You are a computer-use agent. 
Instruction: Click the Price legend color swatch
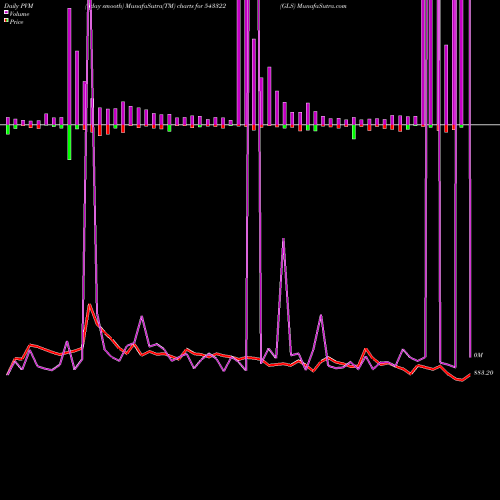[x=6, y=20]
